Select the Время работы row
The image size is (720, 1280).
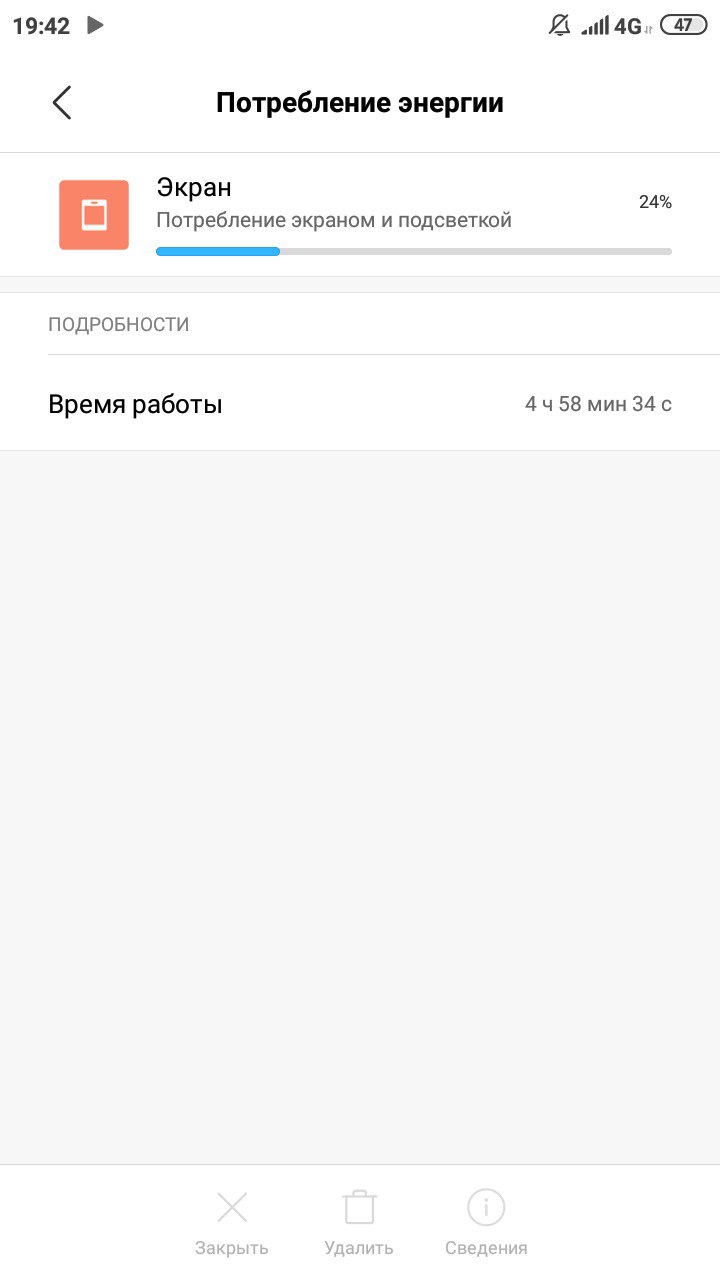[x=360, y=404]
